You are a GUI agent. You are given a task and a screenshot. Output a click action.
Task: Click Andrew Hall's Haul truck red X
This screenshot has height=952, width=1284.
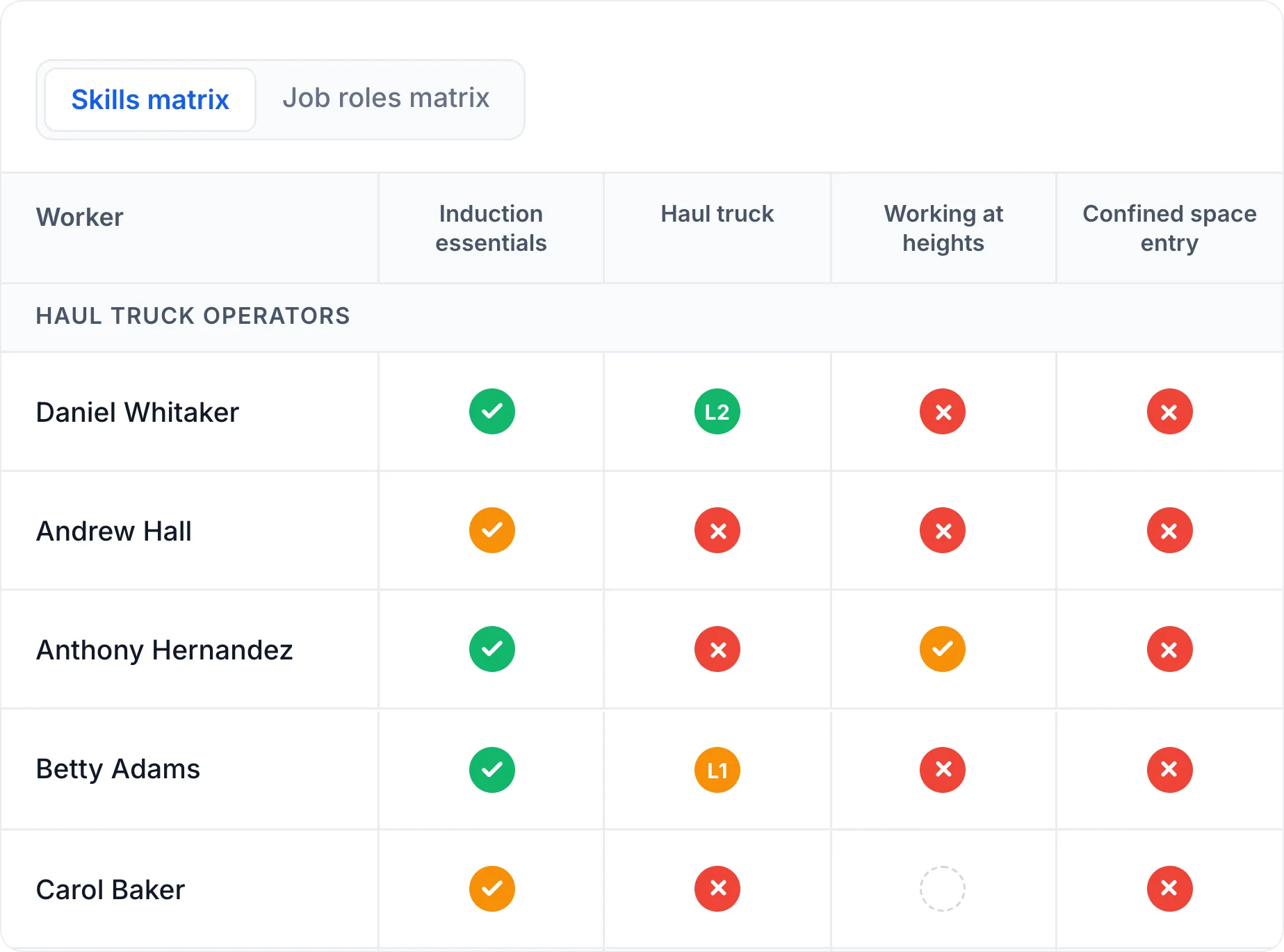coord(717,530)
